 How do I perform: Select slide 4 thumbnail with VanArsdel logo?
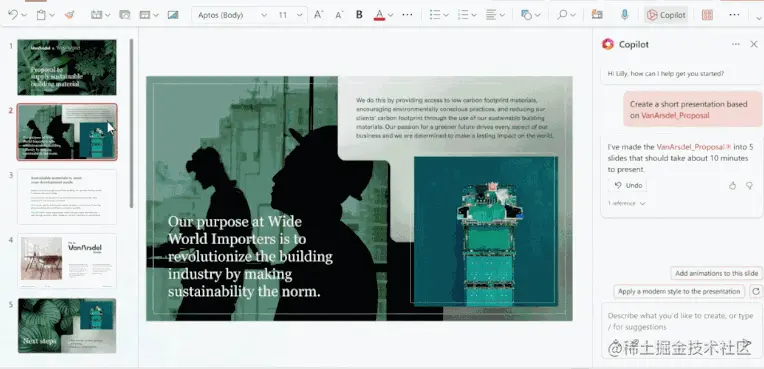coord(67,261)
